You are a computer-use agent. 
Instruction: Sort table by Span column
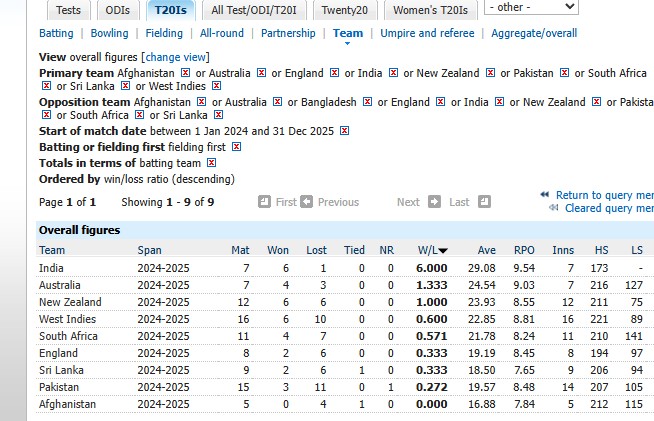click(x=149, y=250)
